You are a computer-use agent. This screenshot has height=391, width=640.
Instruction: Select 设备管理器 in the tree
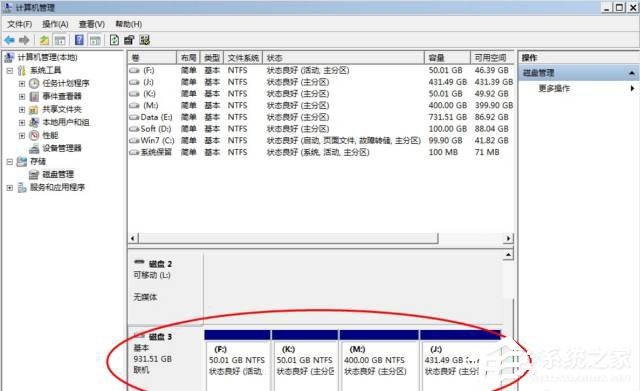(62, 148)
